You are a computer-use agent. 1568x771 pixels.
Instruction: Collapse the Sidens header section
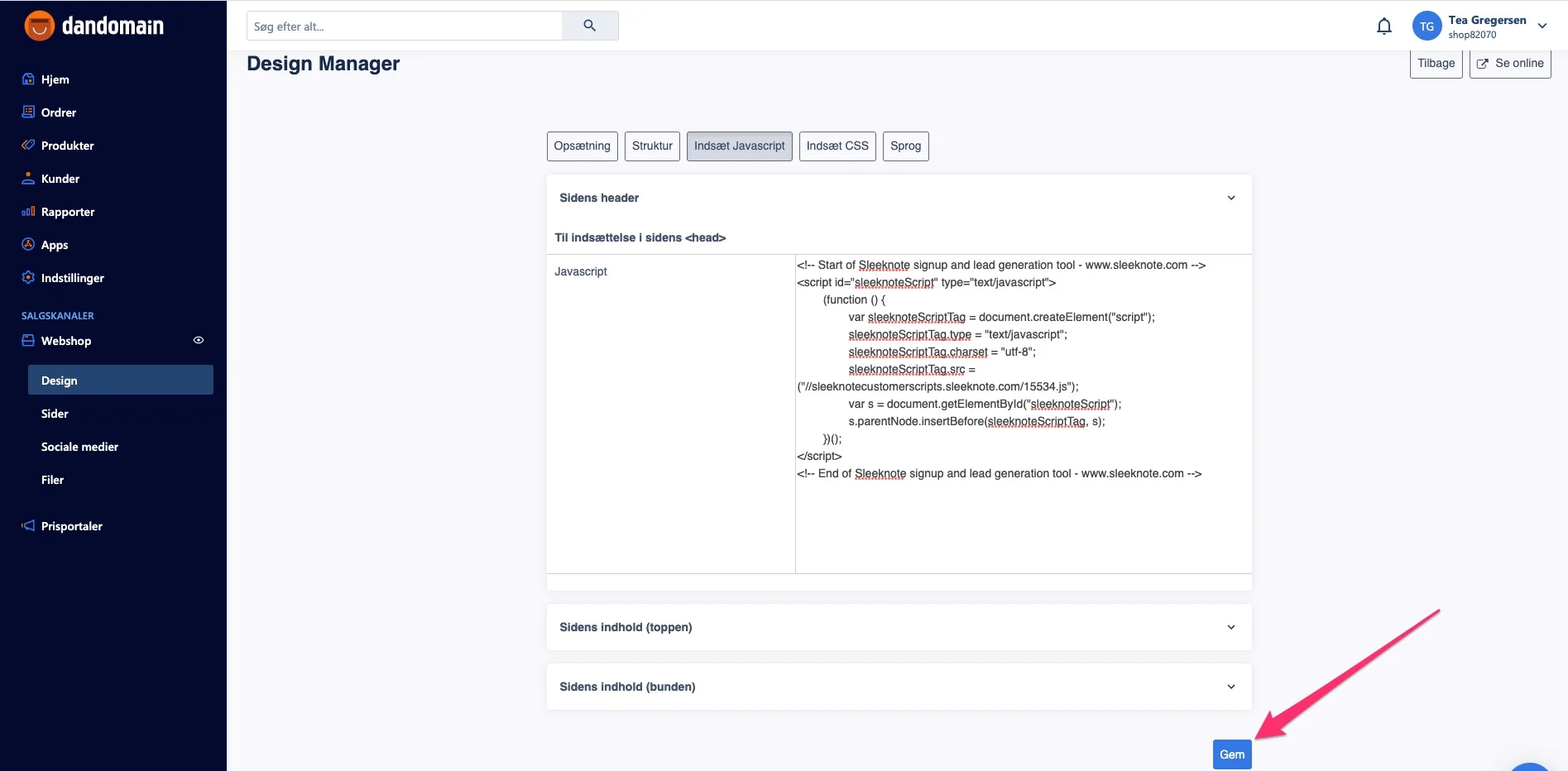click(1230, 198)
